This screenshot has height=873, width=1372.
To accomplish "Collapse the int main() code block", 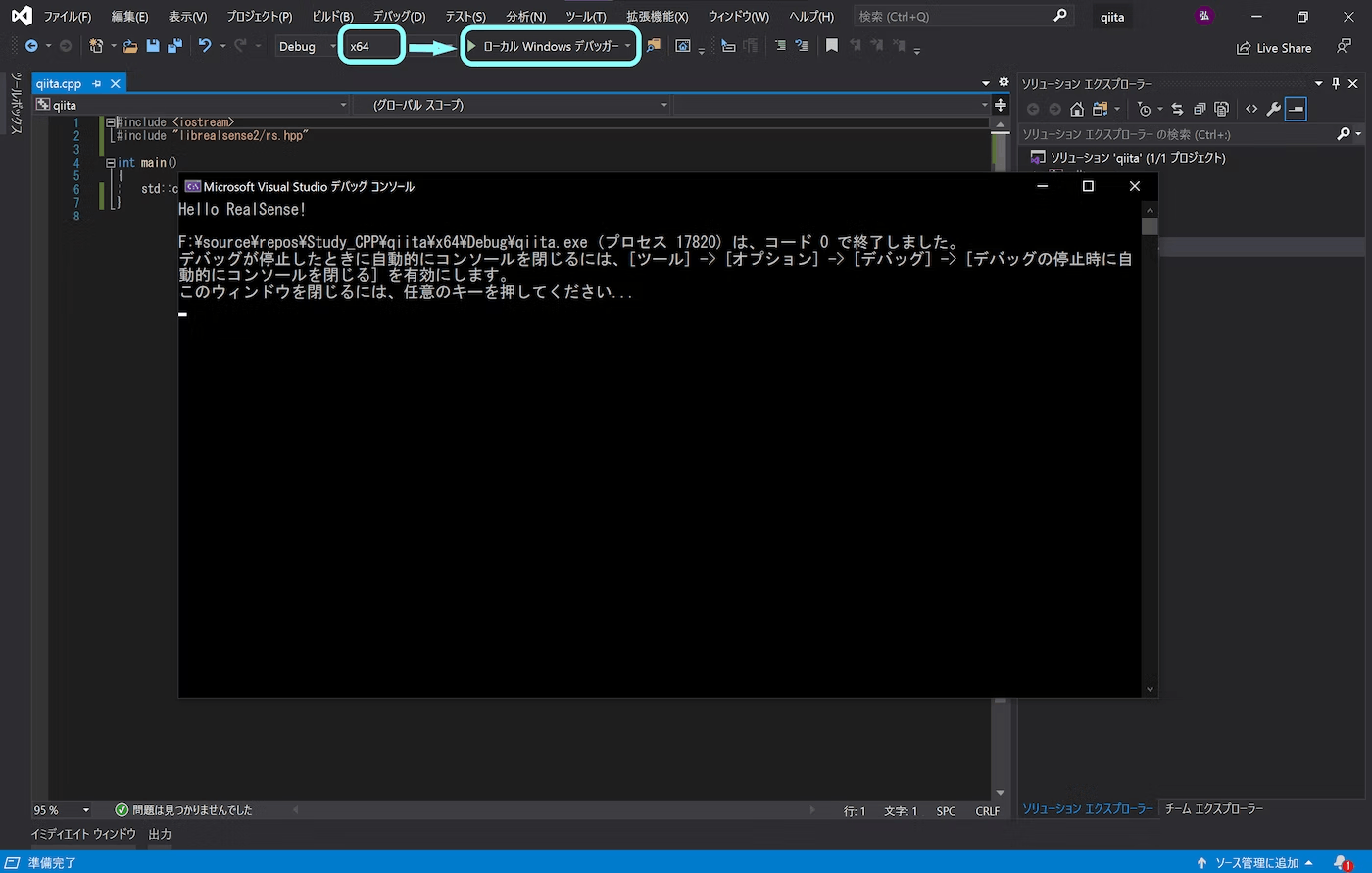I will point(109,163).
